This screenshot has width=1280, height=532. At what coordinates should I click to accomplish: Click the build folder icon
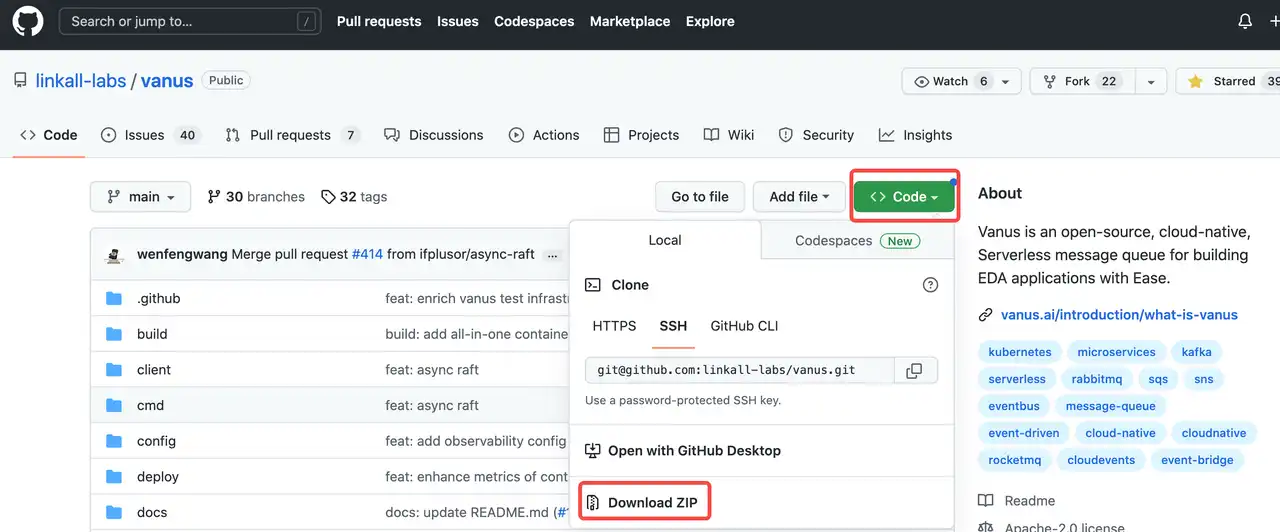[114, 334]
